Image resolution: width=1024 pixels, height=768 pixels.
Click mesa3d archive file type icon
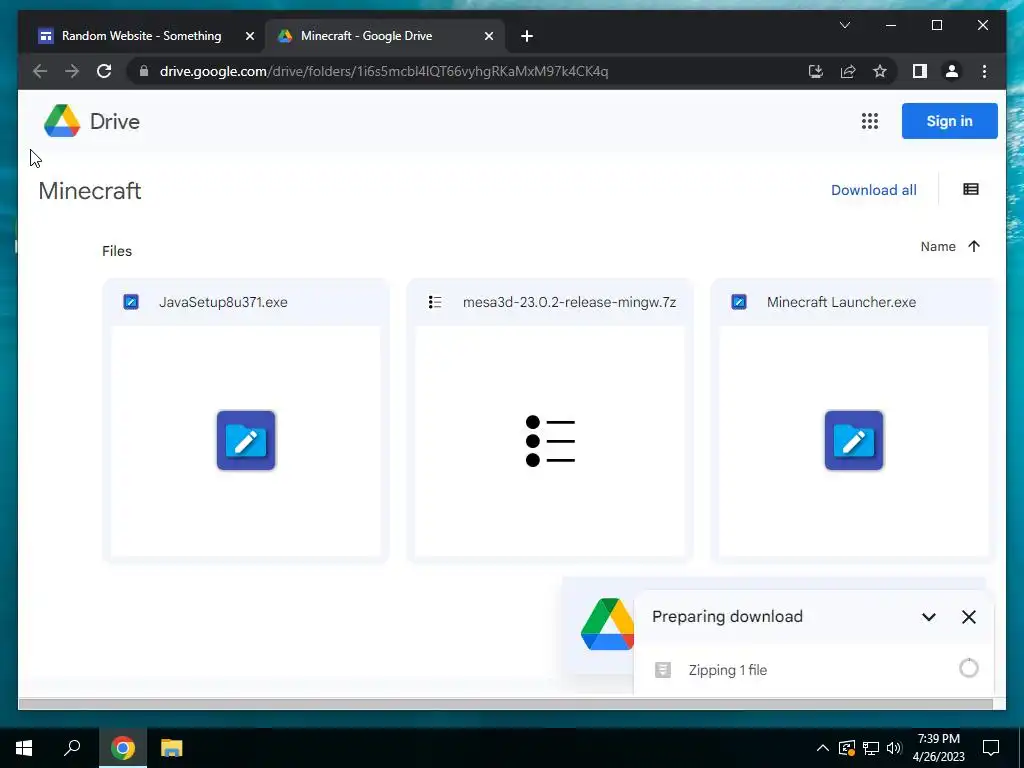pyautogui.click(x=435, y=302)
